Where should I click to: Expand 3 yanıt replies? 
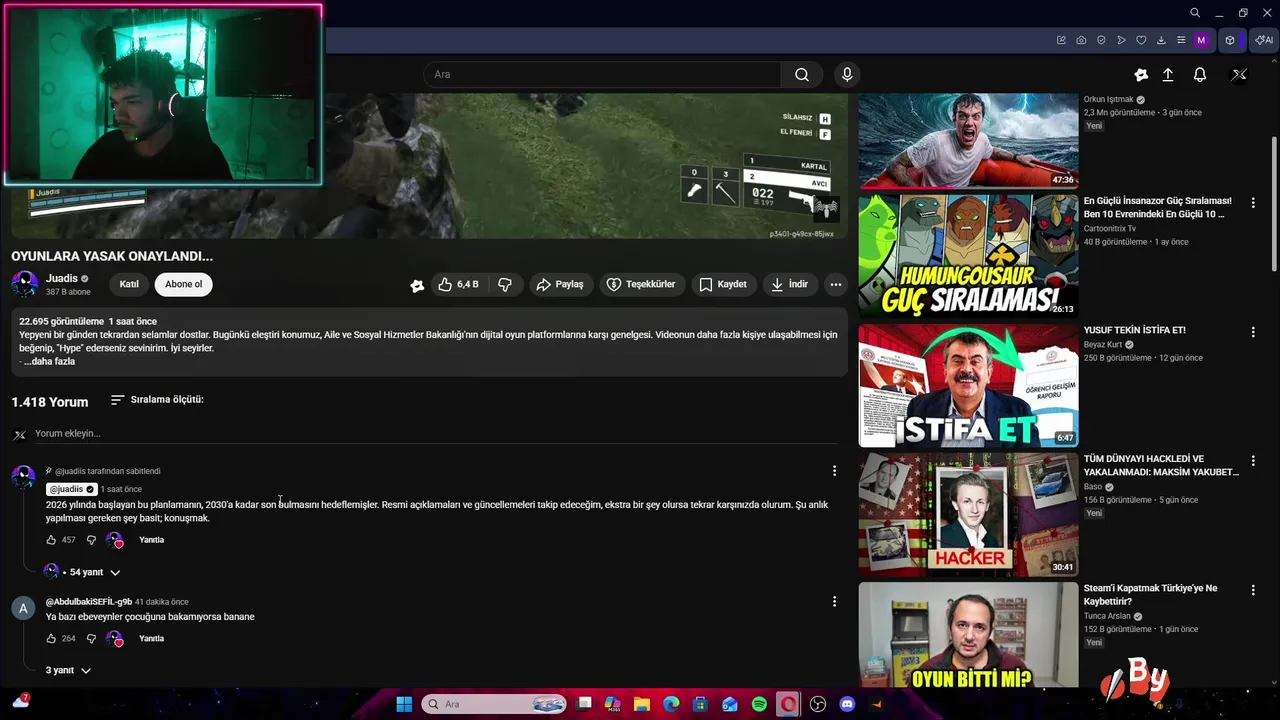68,670
